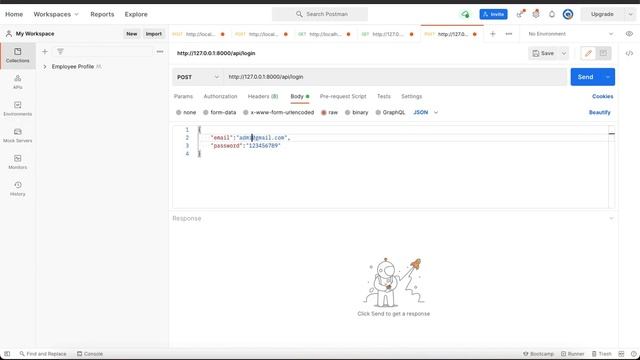Click the Beautify link
Screen dimensions: 640x360
tap(600, 112)
